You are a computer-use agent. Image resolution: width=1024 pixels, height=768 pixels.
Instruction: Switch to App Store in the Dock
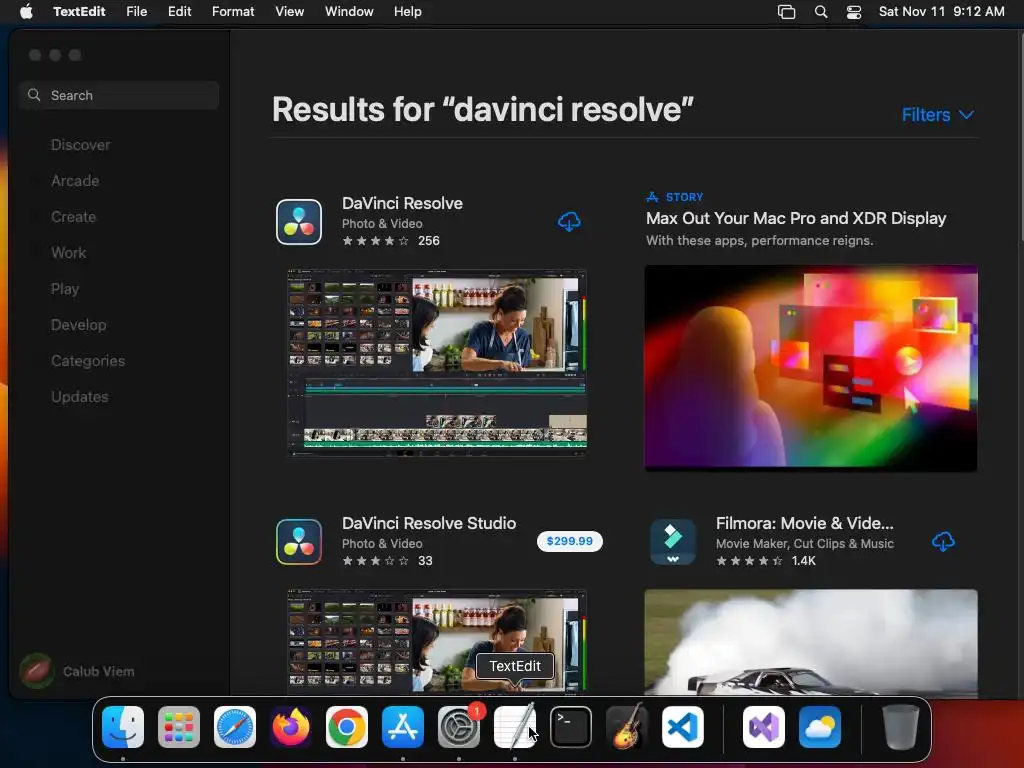click(403, 727)
